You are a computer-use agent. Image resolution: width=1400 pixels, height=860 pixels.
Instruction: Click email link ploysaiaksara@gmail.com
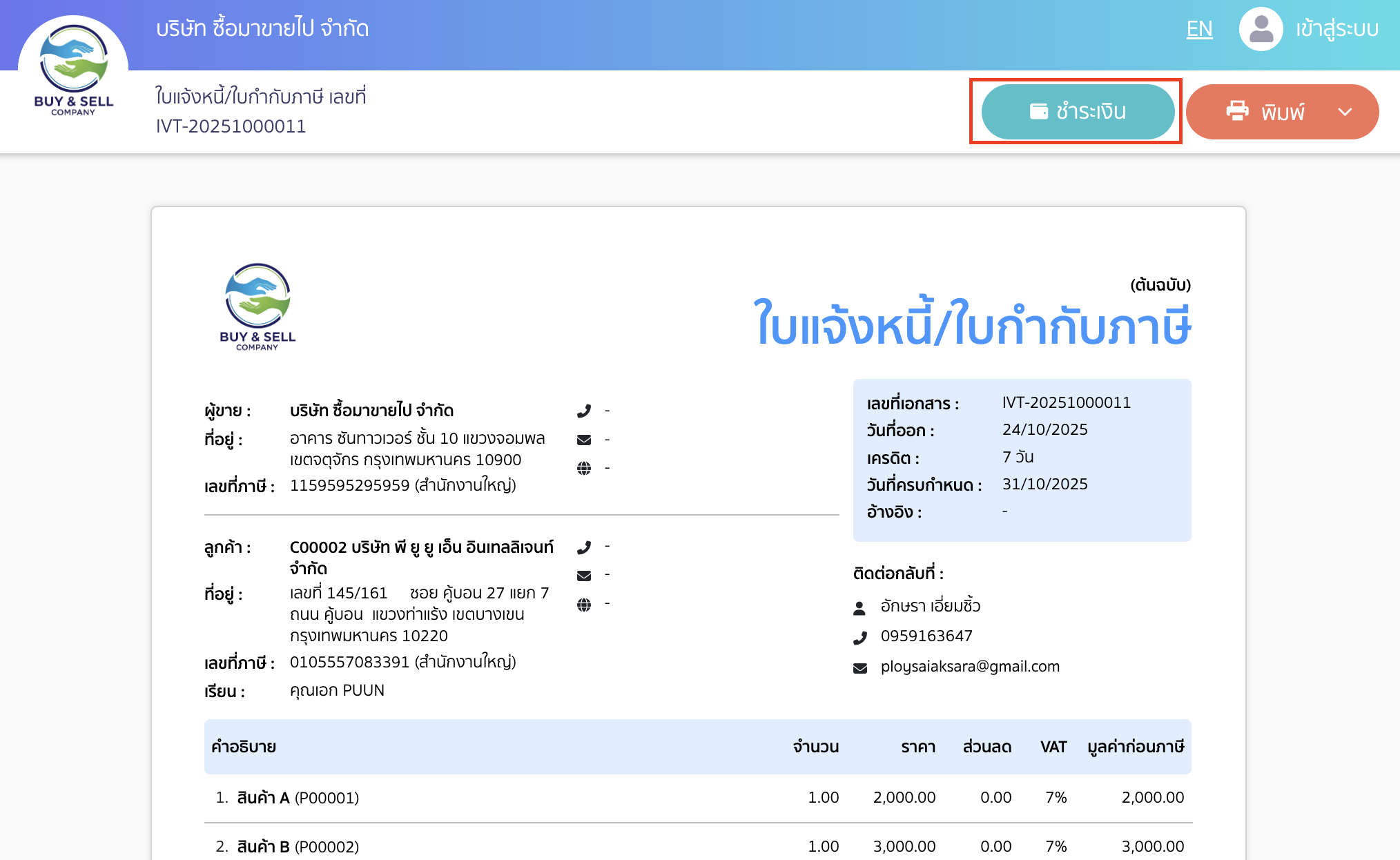969,666
